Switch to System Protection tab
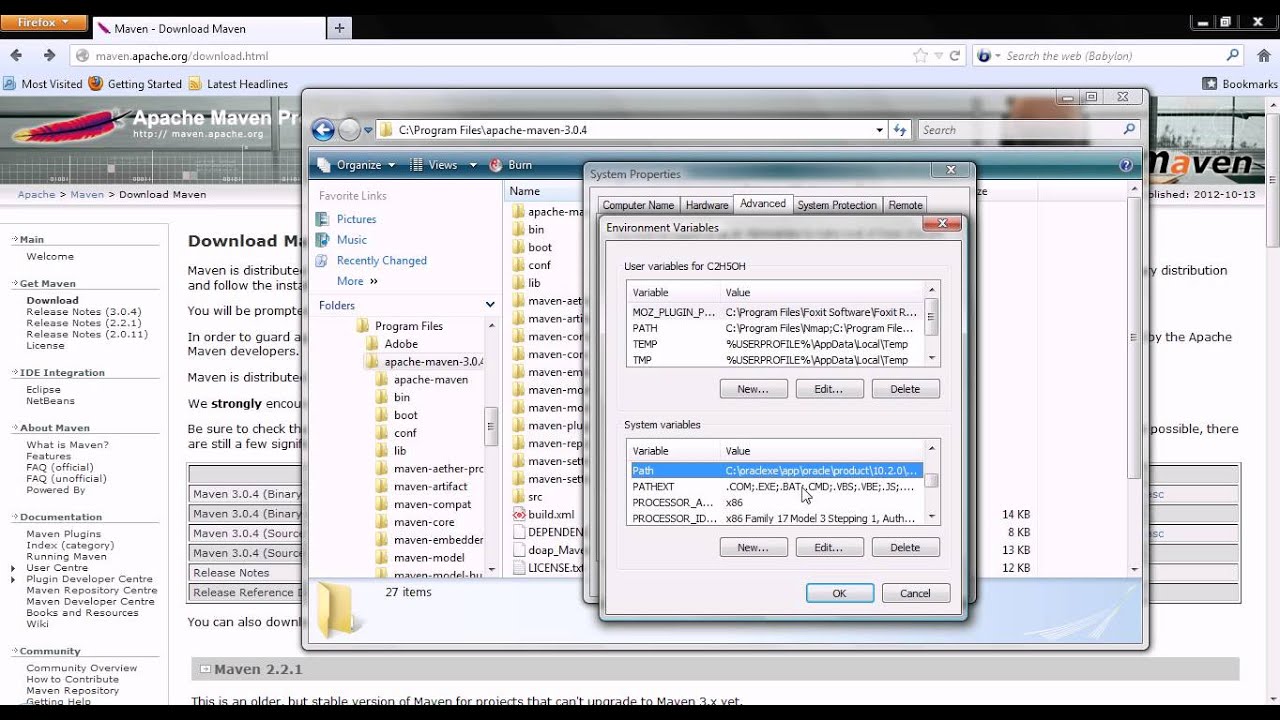This screenshot has width=1280, height=720. [837, 205]
